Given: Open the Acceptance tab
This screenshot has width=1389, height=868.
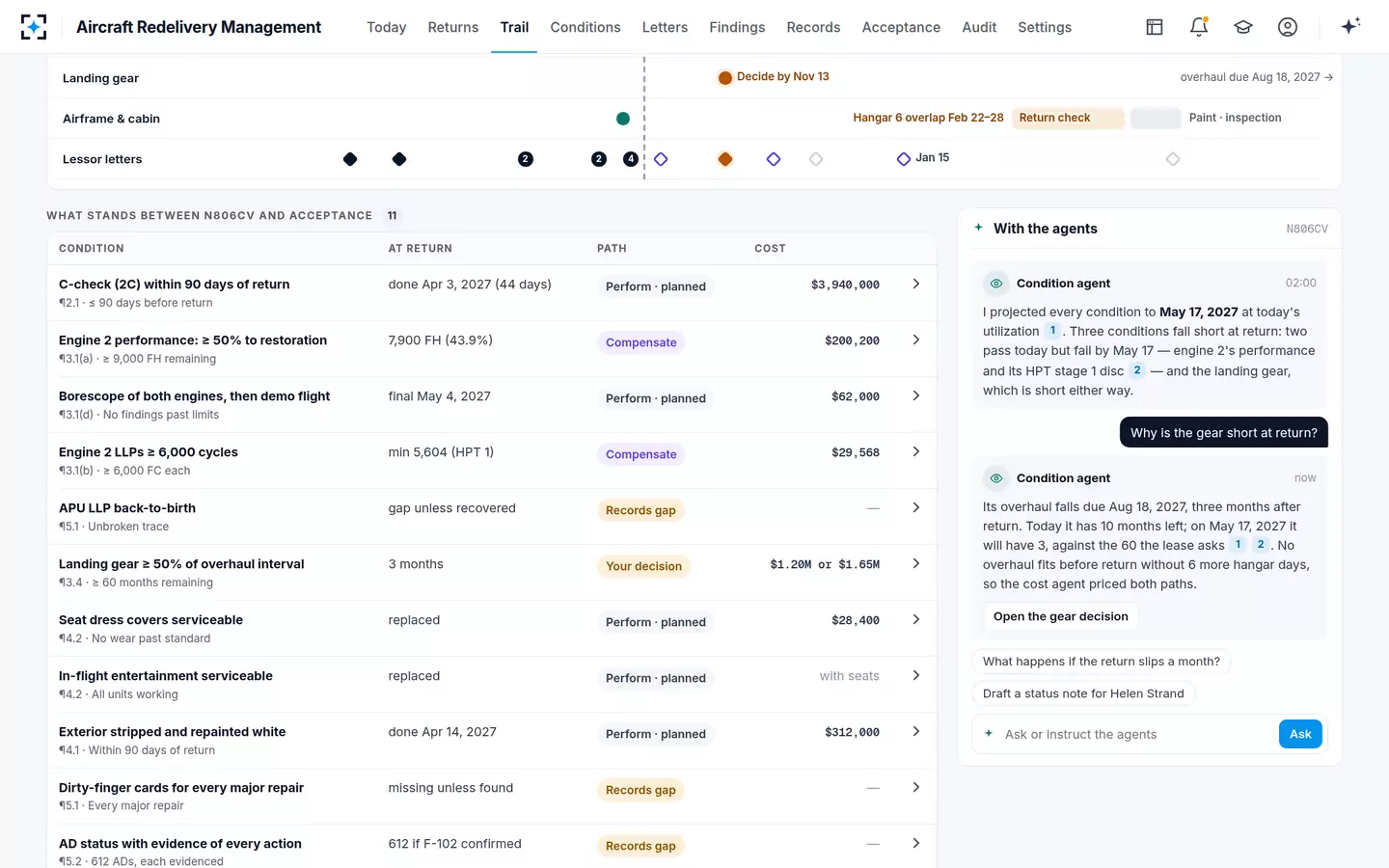Looking at the screenshot, I should pyautogui.click(x=901, y=27).
